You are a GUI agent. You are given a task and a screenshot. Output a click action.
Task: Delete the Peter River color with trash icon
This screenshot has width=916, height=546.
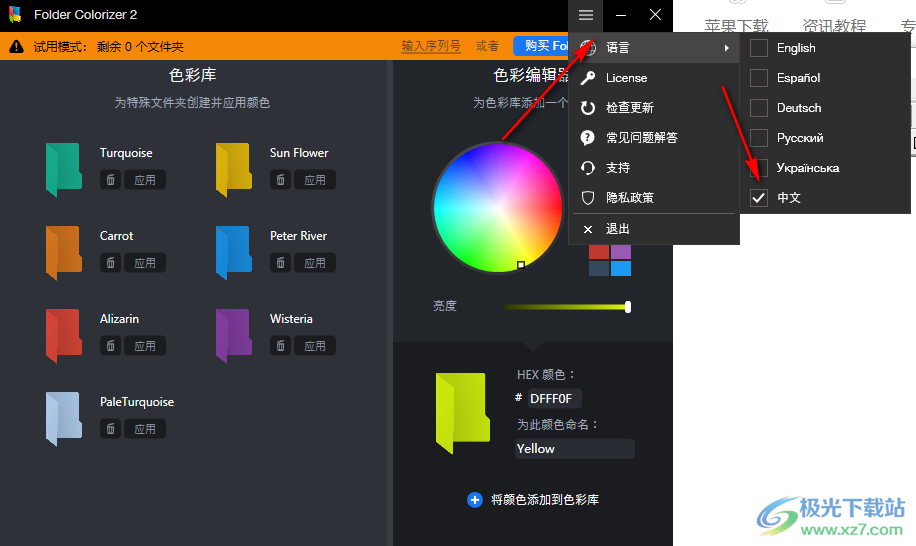tap(280, 263)
